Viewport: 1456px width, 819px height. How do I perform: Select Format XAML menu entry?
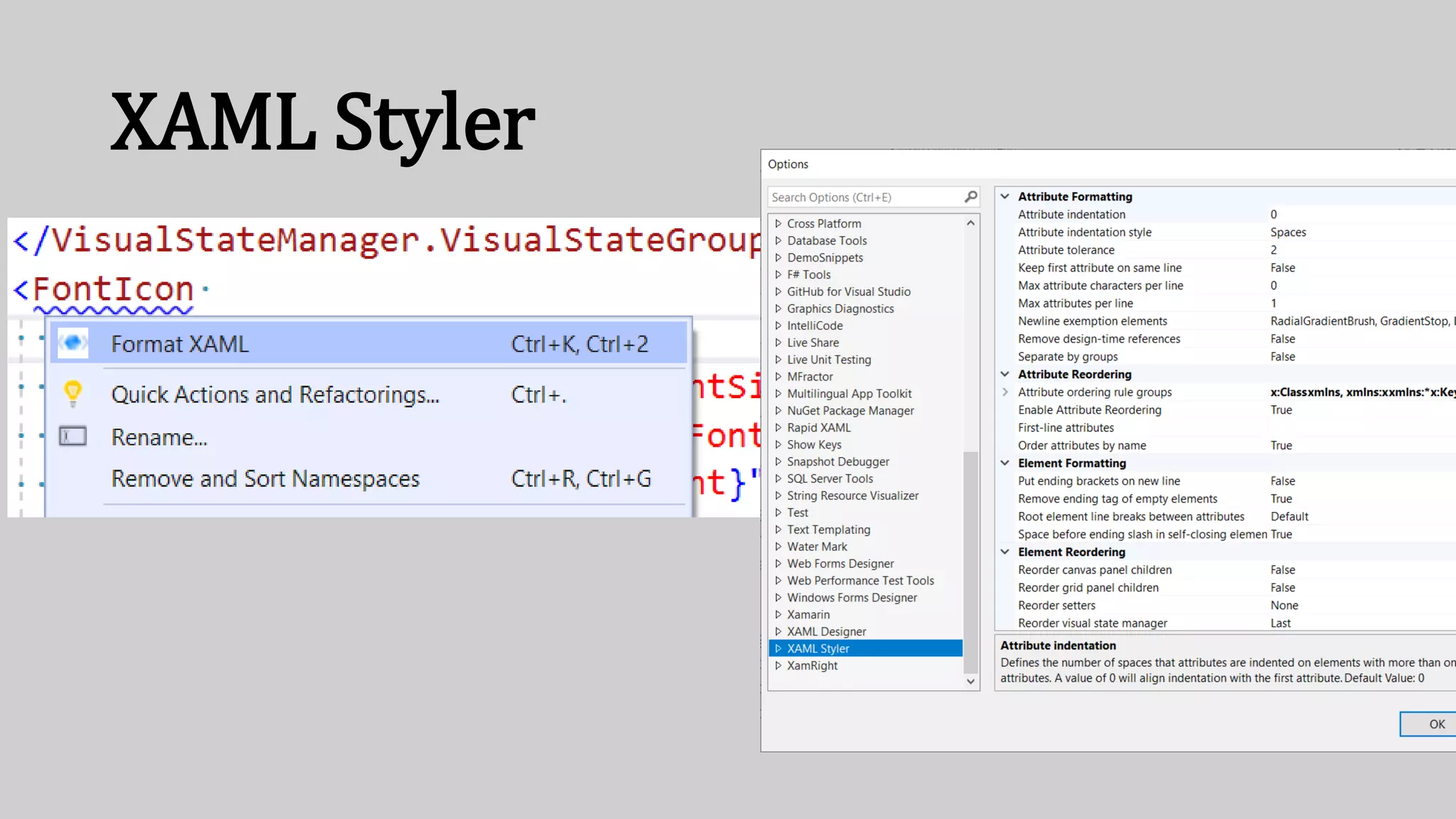point(368,343)
